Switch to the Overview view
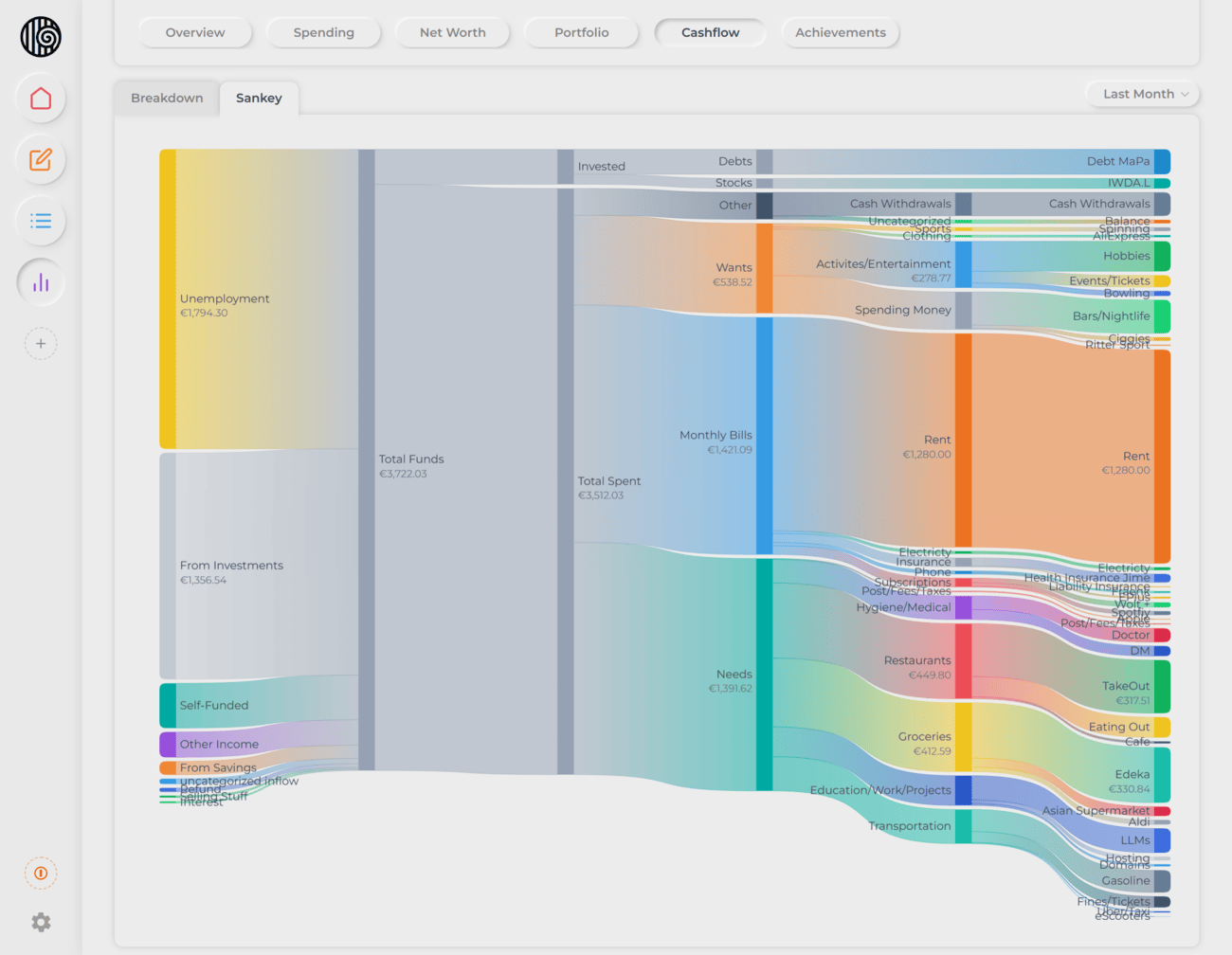Viewport: 1232px width, 955px height. pos(194,32)
